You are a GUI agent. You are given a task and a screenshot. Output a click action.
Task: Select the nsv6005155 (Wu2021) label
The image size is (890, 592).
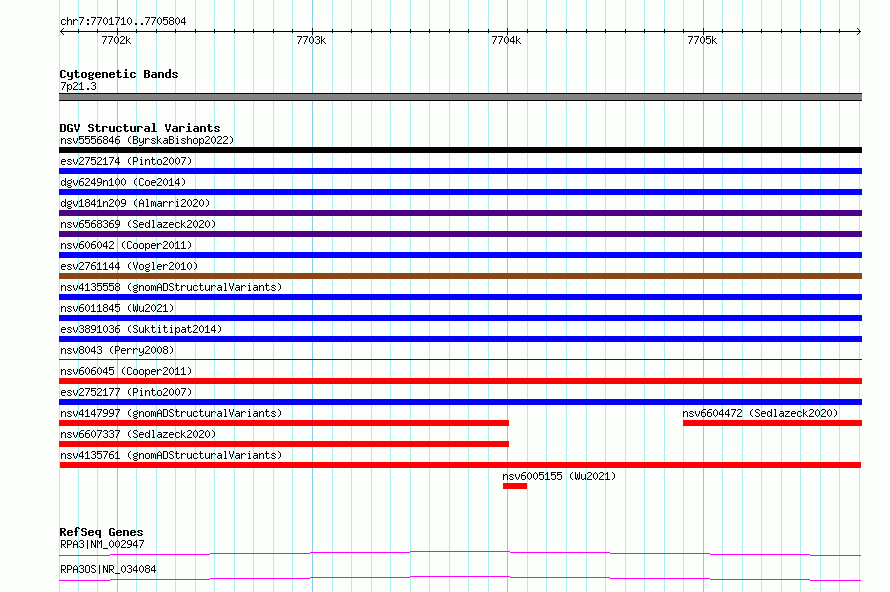click(x=559, y=476)
